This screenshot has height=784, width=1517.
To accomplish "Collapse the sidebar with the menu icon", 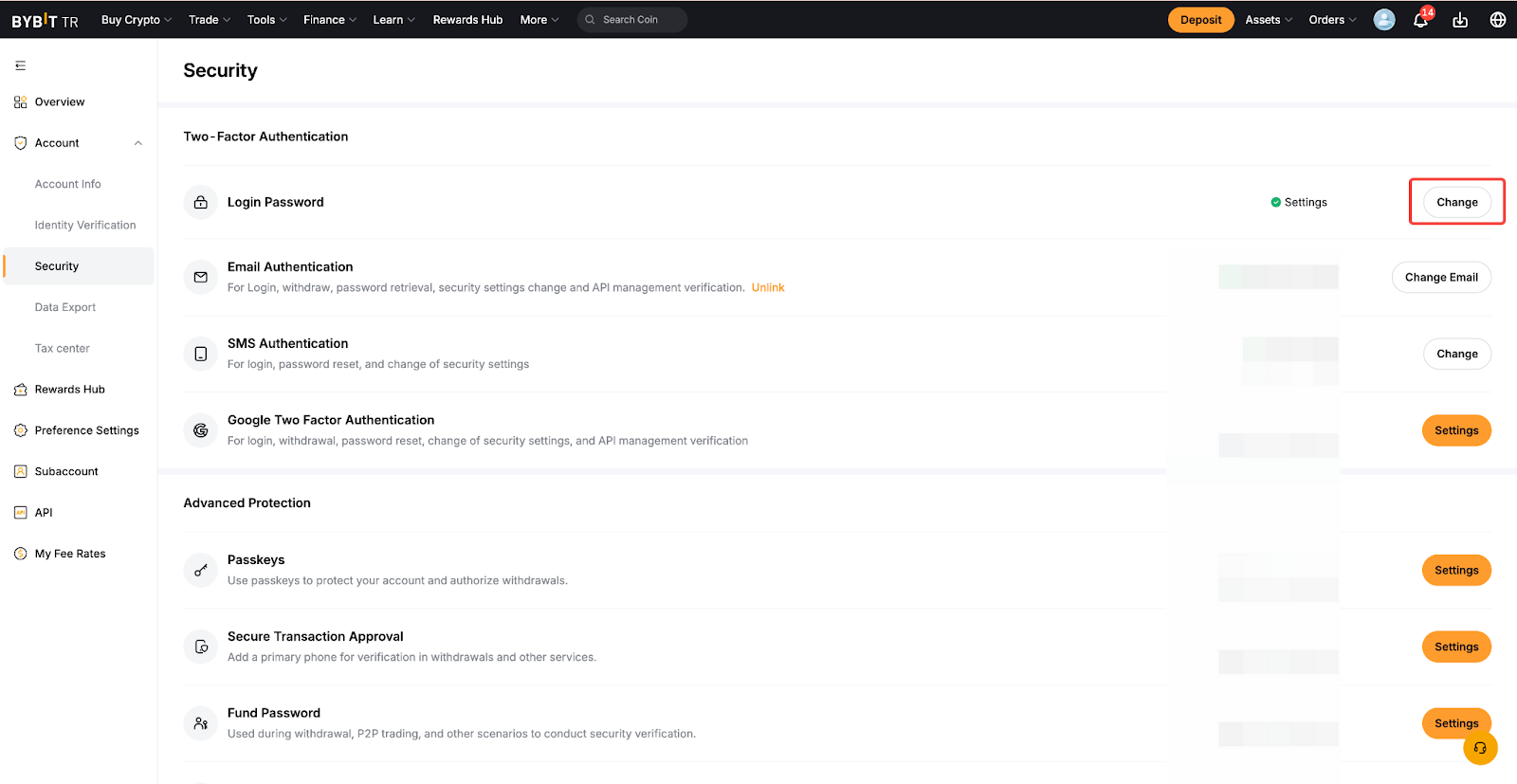I will 20,65.
